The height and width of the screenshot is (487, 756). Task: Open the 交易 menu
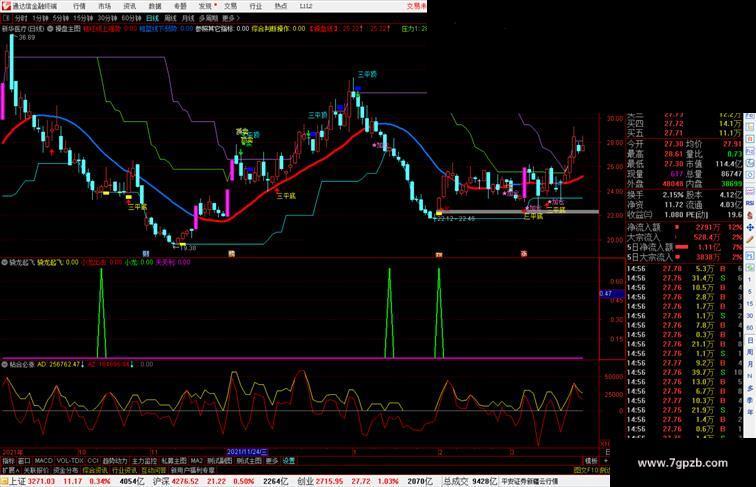[230, 6]
